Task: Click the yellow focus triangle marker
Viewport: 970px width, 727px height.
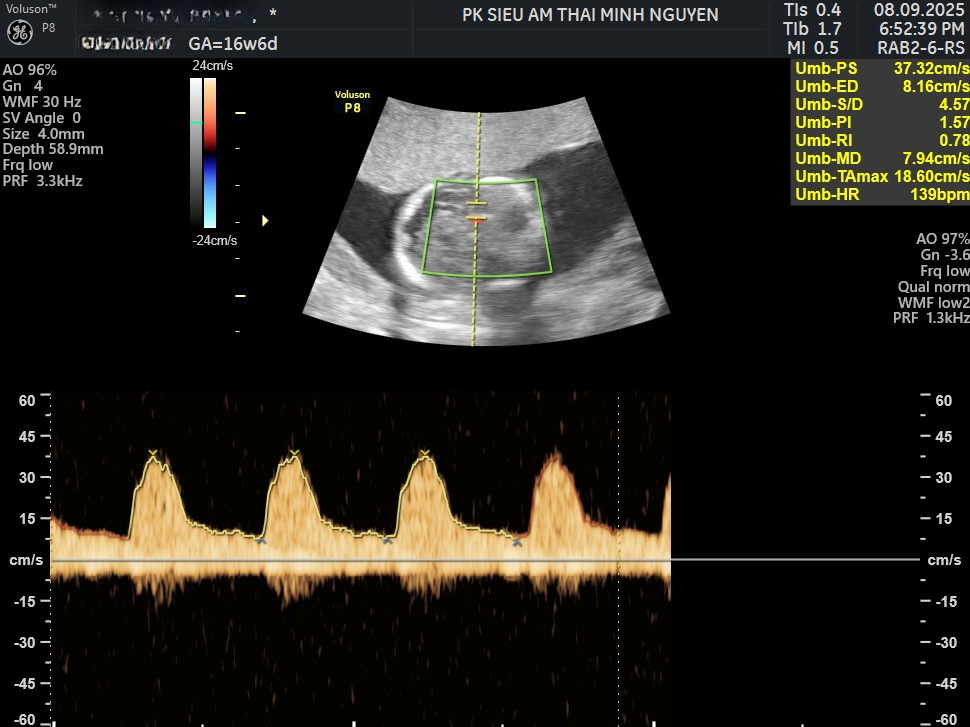Action: click(x=265, y=220)
